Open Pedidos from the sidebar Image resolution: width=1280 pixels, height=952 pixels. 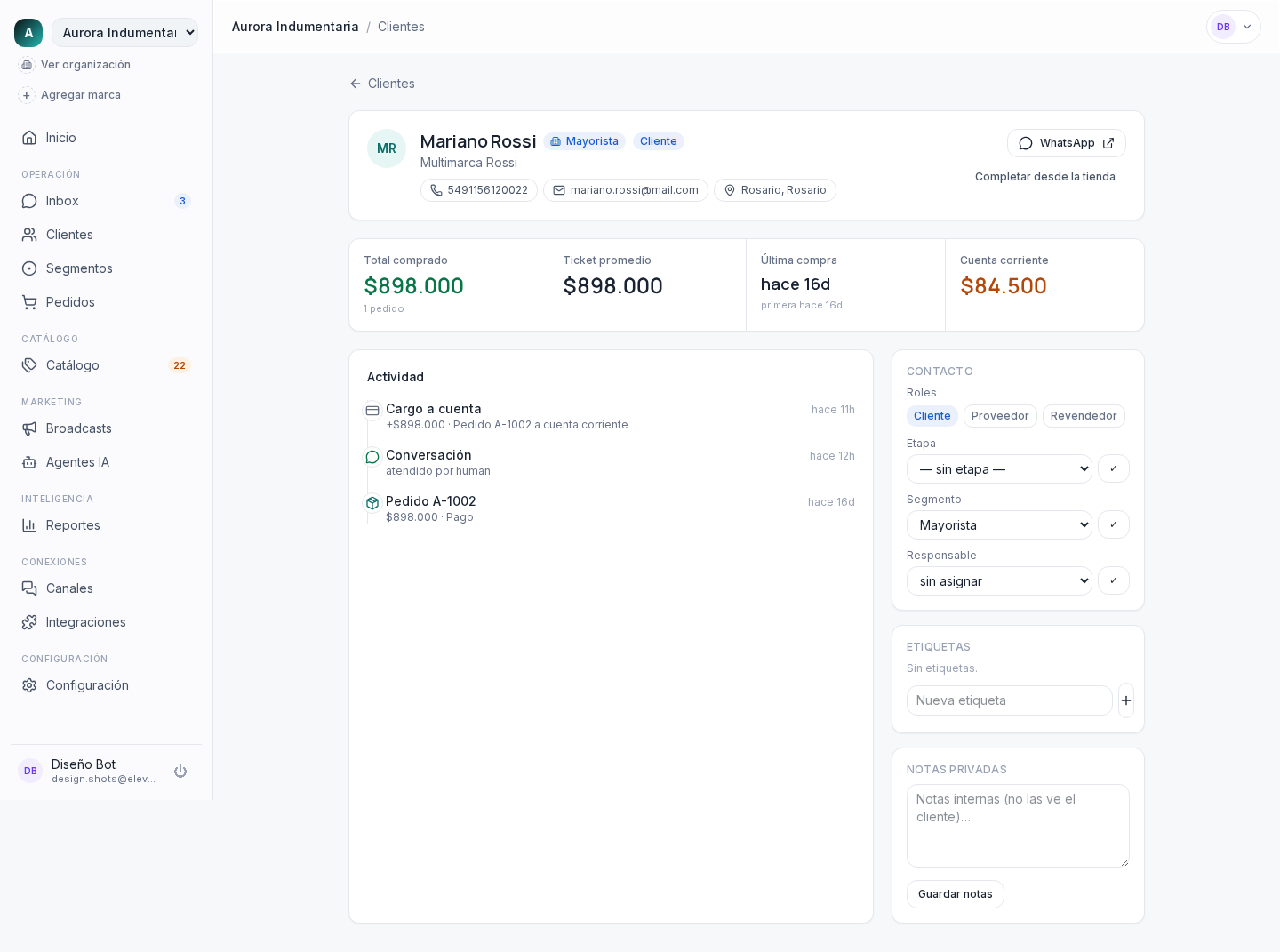pos(106,302)
